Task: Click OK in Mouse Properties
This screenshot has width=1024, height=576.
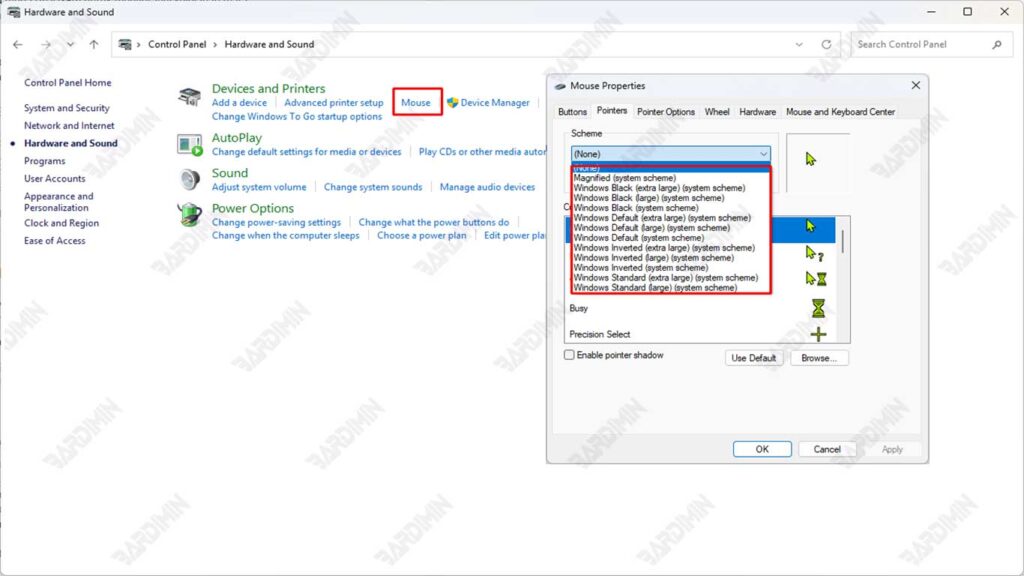Action: click(762, 449)
